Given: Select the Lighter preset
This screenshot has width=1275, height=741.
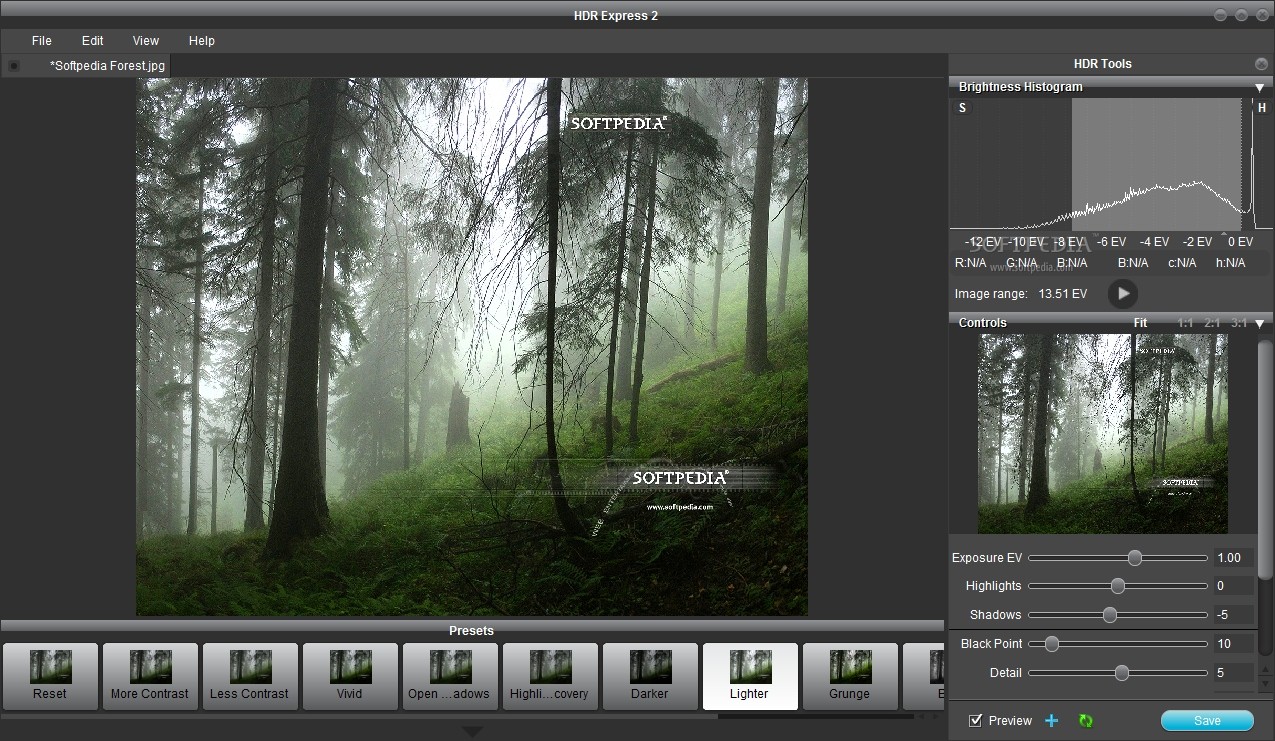Looking at the screenshot, I should click(x=750, y=677).
